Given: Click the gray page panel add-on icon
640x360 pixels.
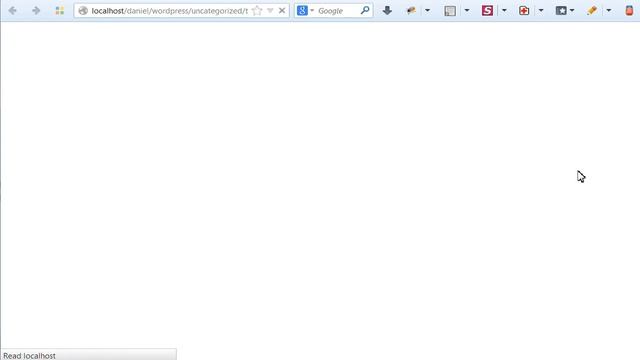Looking at the screenshot, I should click(x=450, y=11).
